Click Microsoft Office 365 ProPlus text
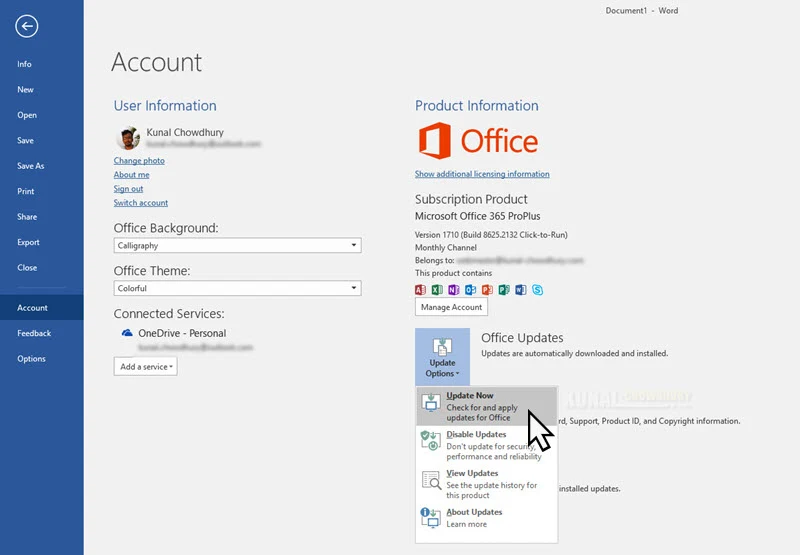Viewport: 800px width, 555px height. [x=478, y=216]
